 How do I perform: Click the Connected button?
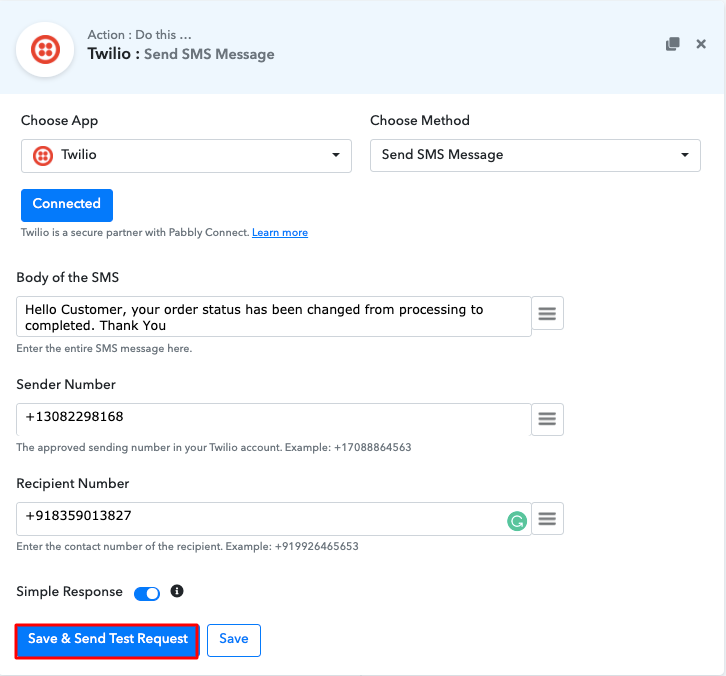point(67,205)
